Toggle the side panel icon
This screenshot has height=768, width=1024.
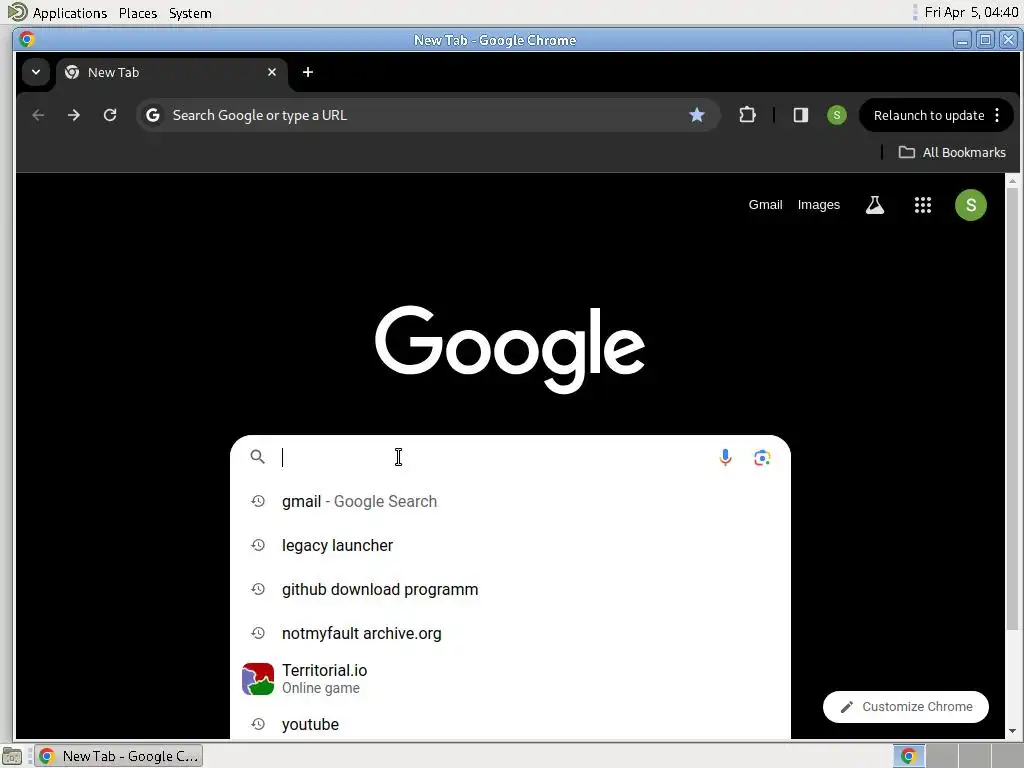coord(801,116)
